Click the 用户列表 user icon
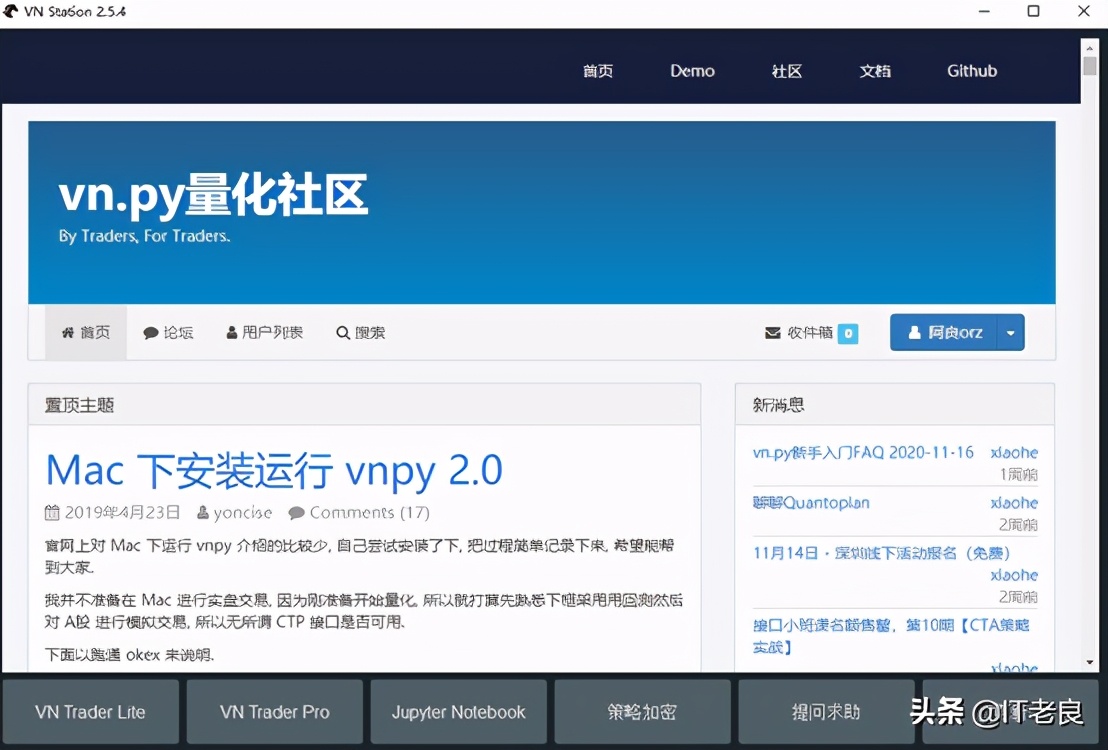 [x=232, y=332]
